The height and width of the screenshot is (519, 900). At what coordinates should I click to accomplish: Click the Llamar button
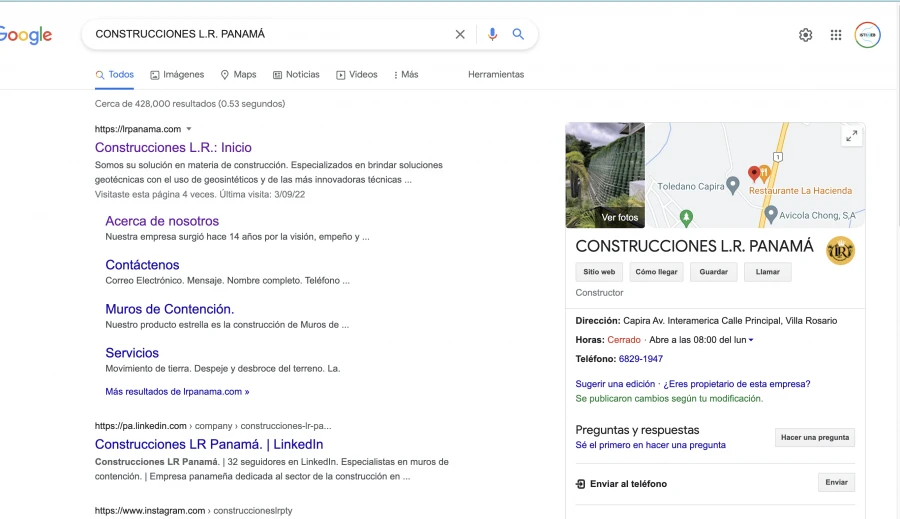[x=767, y=272]
